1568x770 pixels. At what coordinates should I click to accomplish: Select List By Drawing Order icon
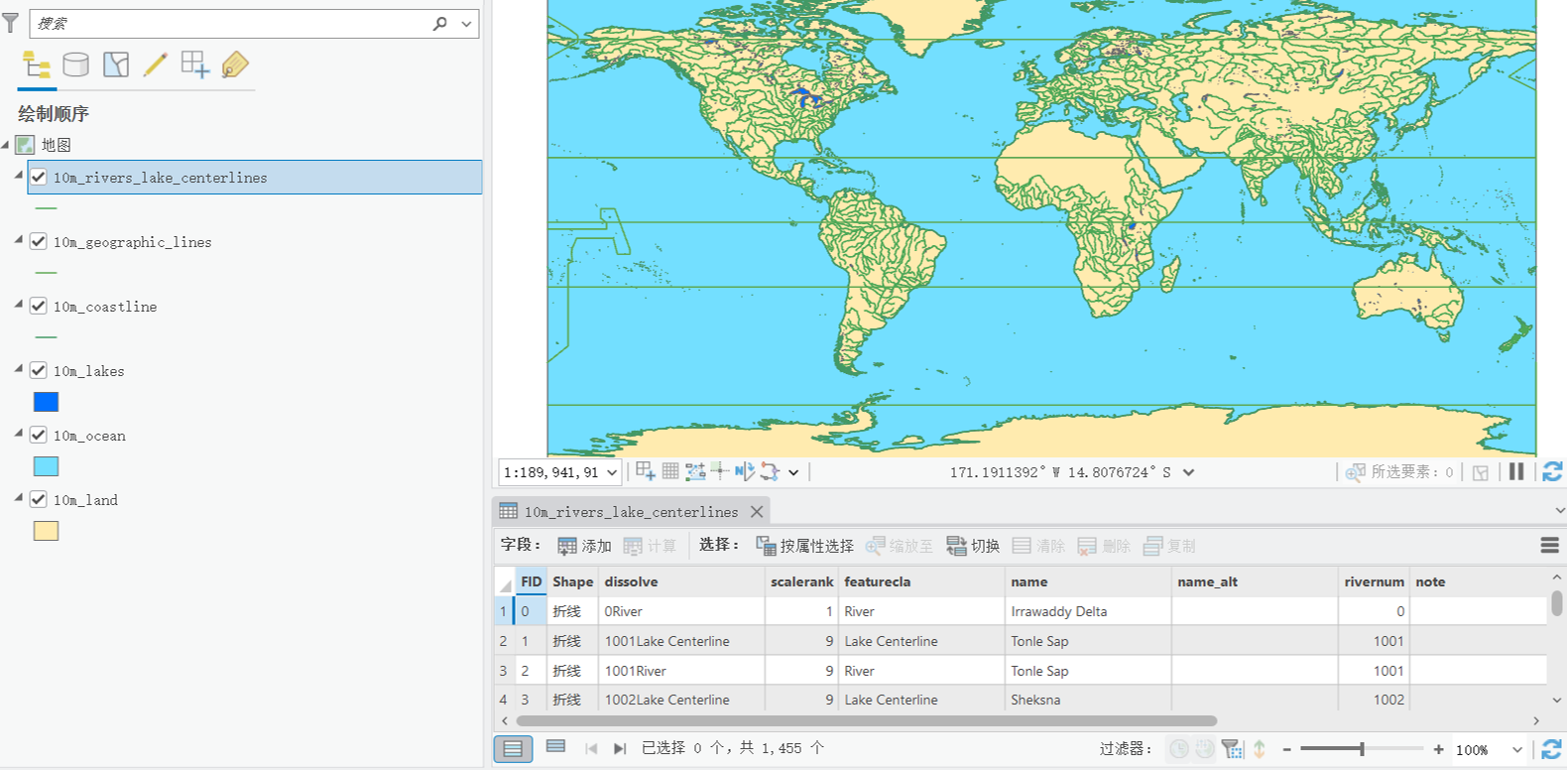click(x=37, y=65)
